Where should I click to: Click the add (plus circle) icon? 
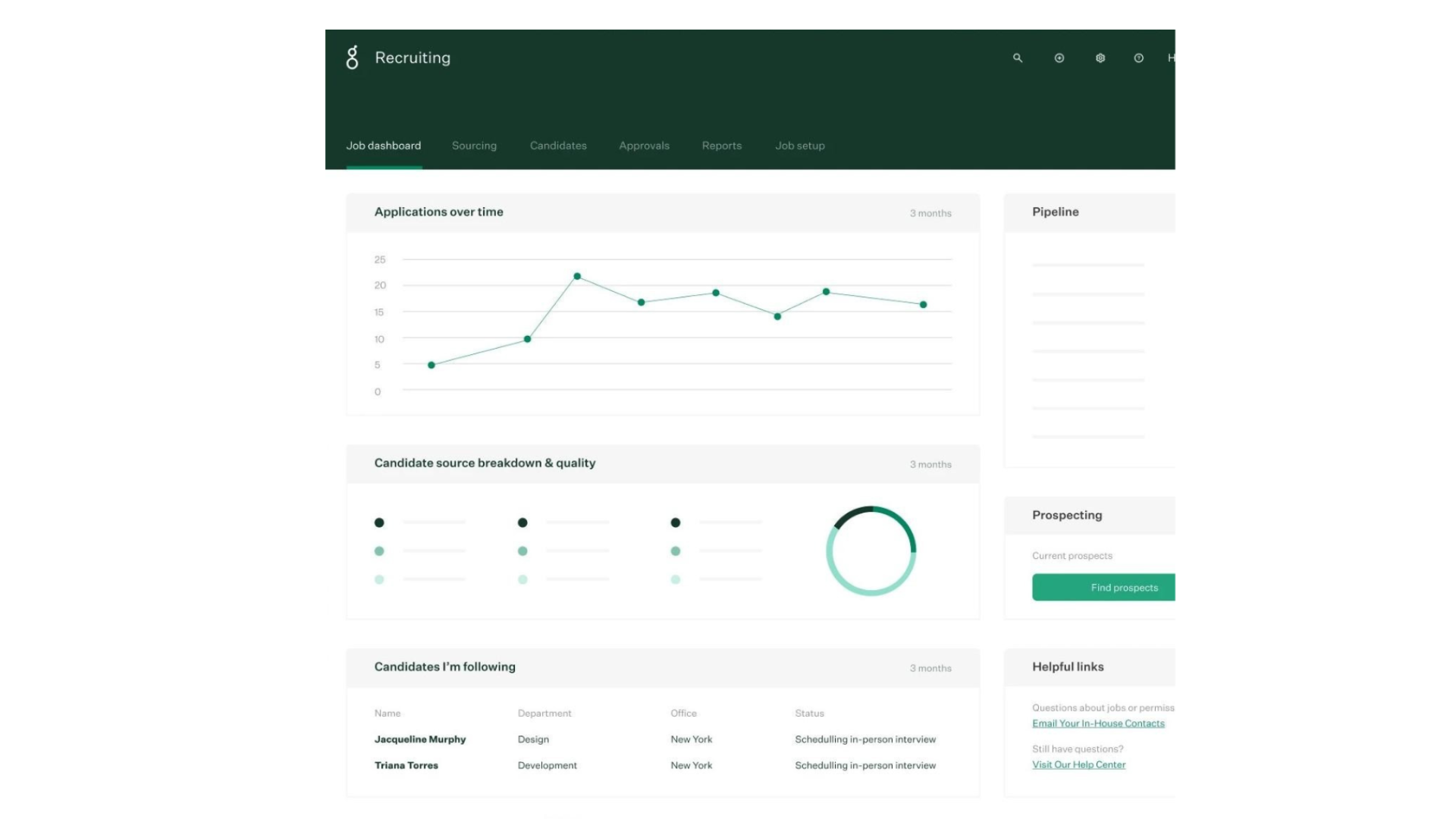pyautogui.click(x=1059, y=58)
